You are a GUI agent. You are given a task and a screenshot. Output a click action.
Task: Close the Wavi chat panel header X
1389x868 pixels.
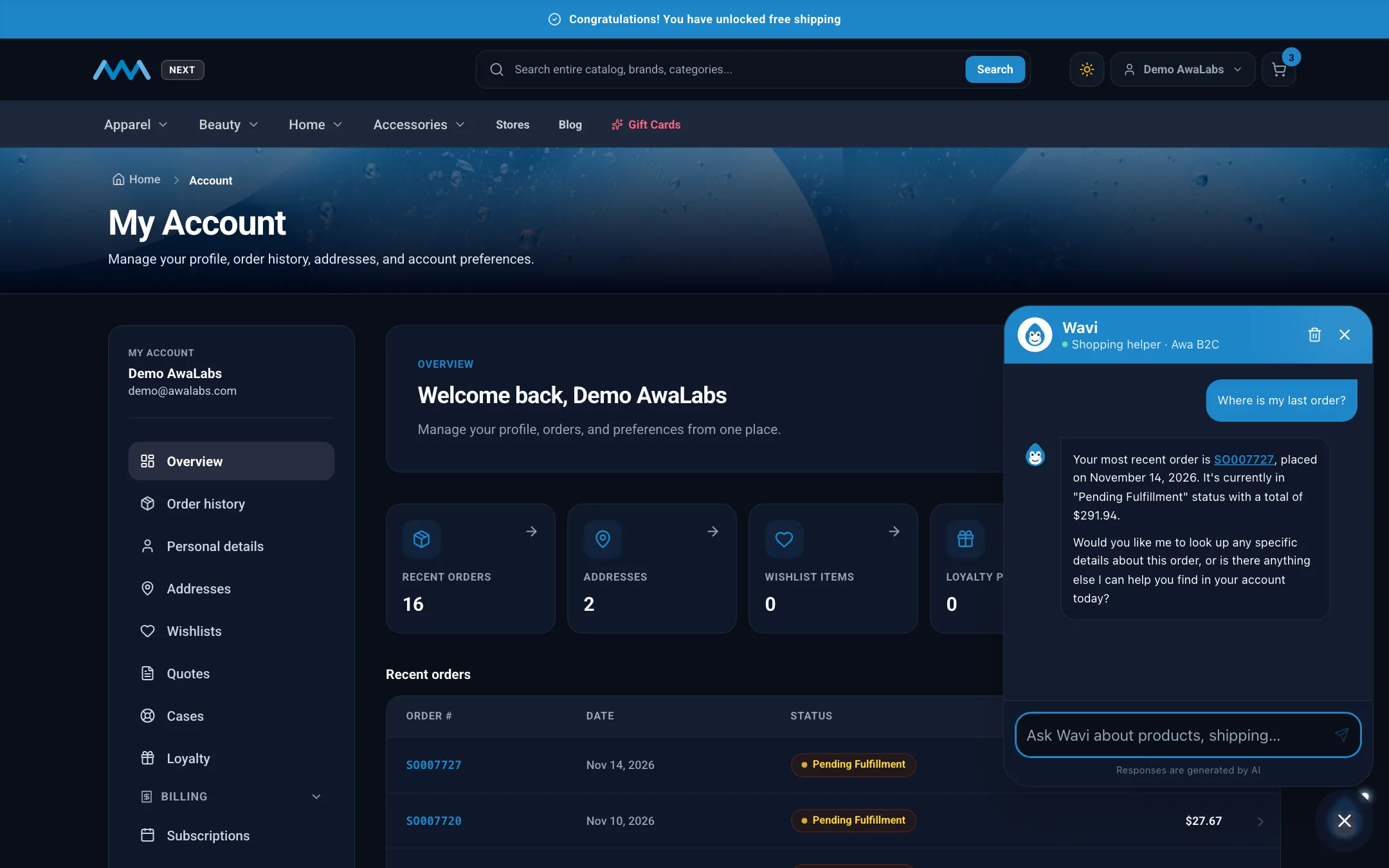[1345, 334]
